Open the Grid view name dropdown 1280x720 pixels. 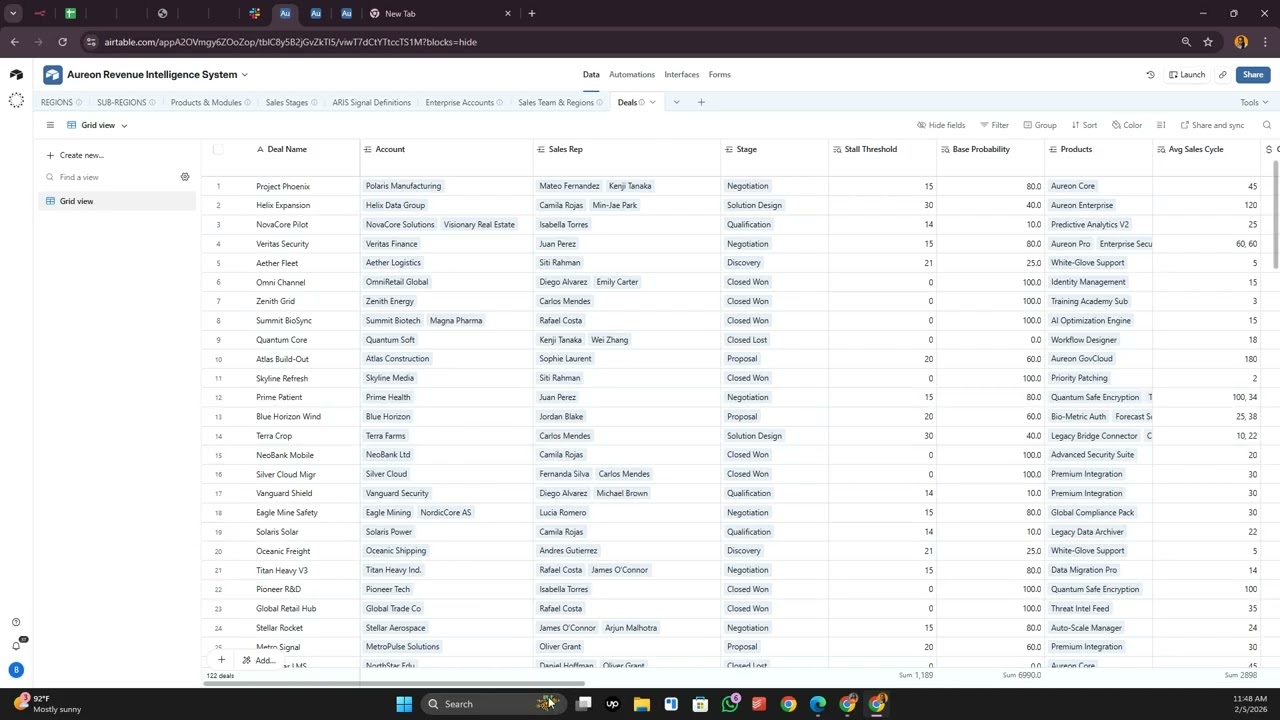[x=97, y=125]
